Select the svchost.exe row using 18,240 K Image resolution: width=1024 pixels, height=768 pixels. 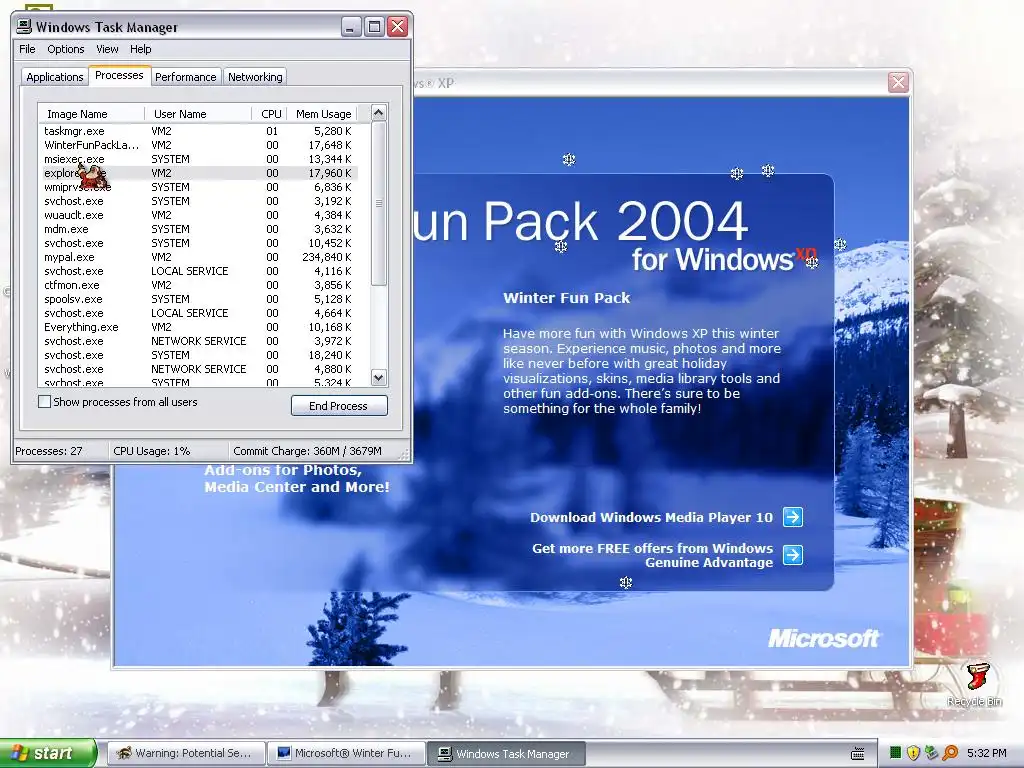click(x=199, y=355)
